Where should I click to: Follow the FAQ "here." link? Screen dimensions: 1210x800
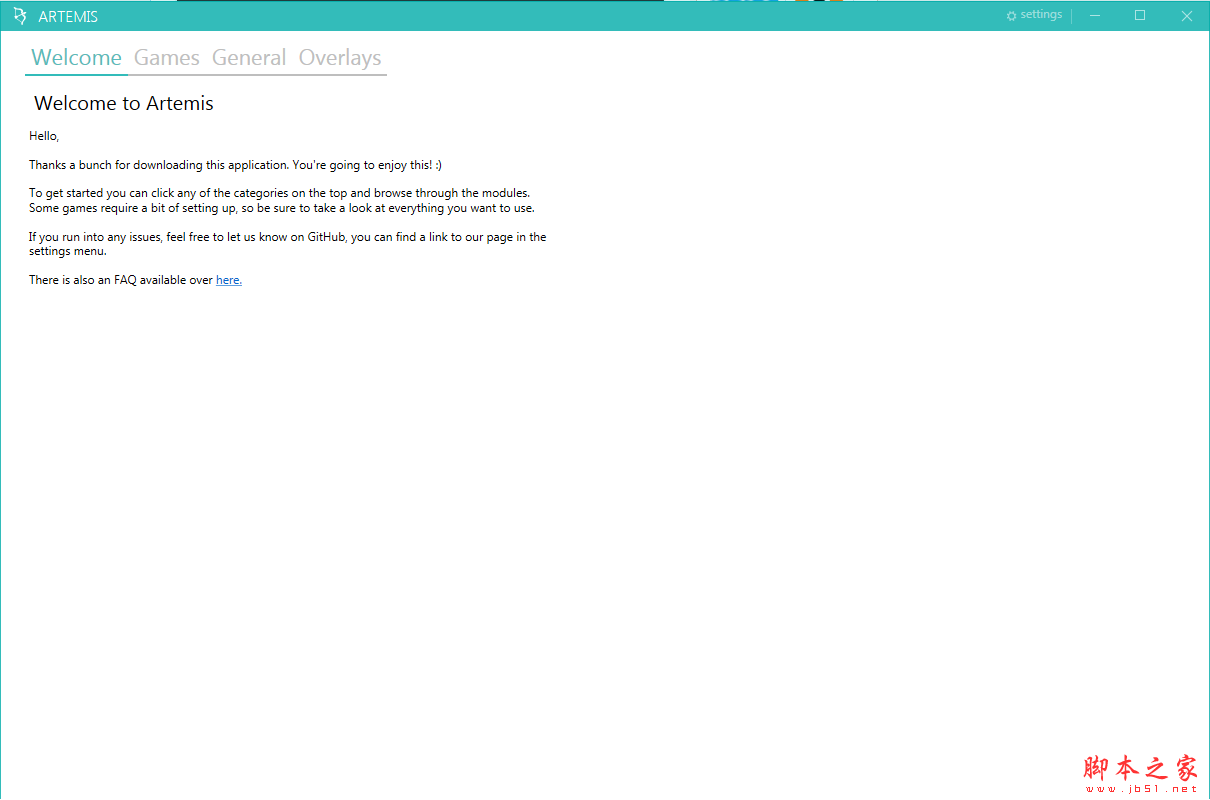(229, 280)
